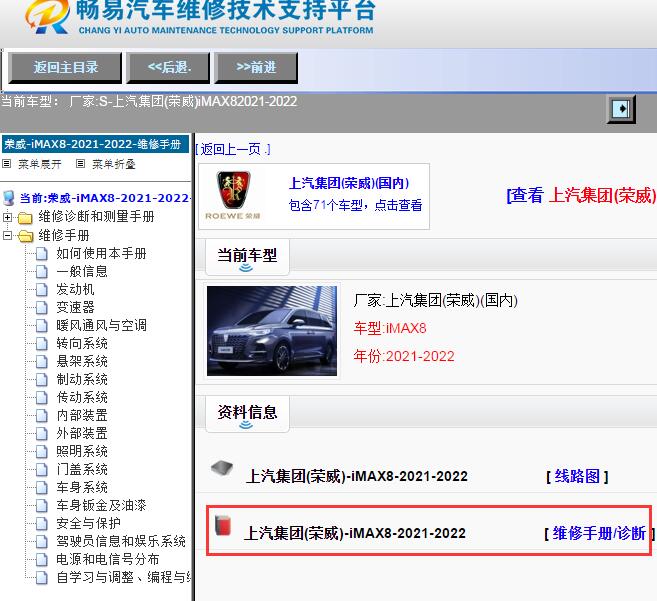The image size is (657, 601).
Task: Click the ROEWE brand logo
Action: [x=233, y=196]
